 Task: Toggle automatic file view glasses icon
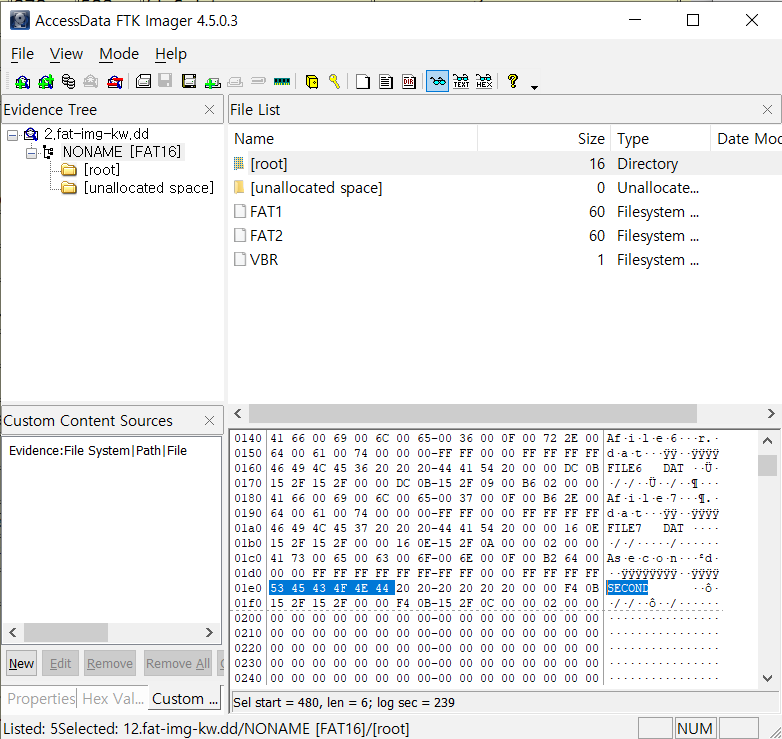[437, 81]
